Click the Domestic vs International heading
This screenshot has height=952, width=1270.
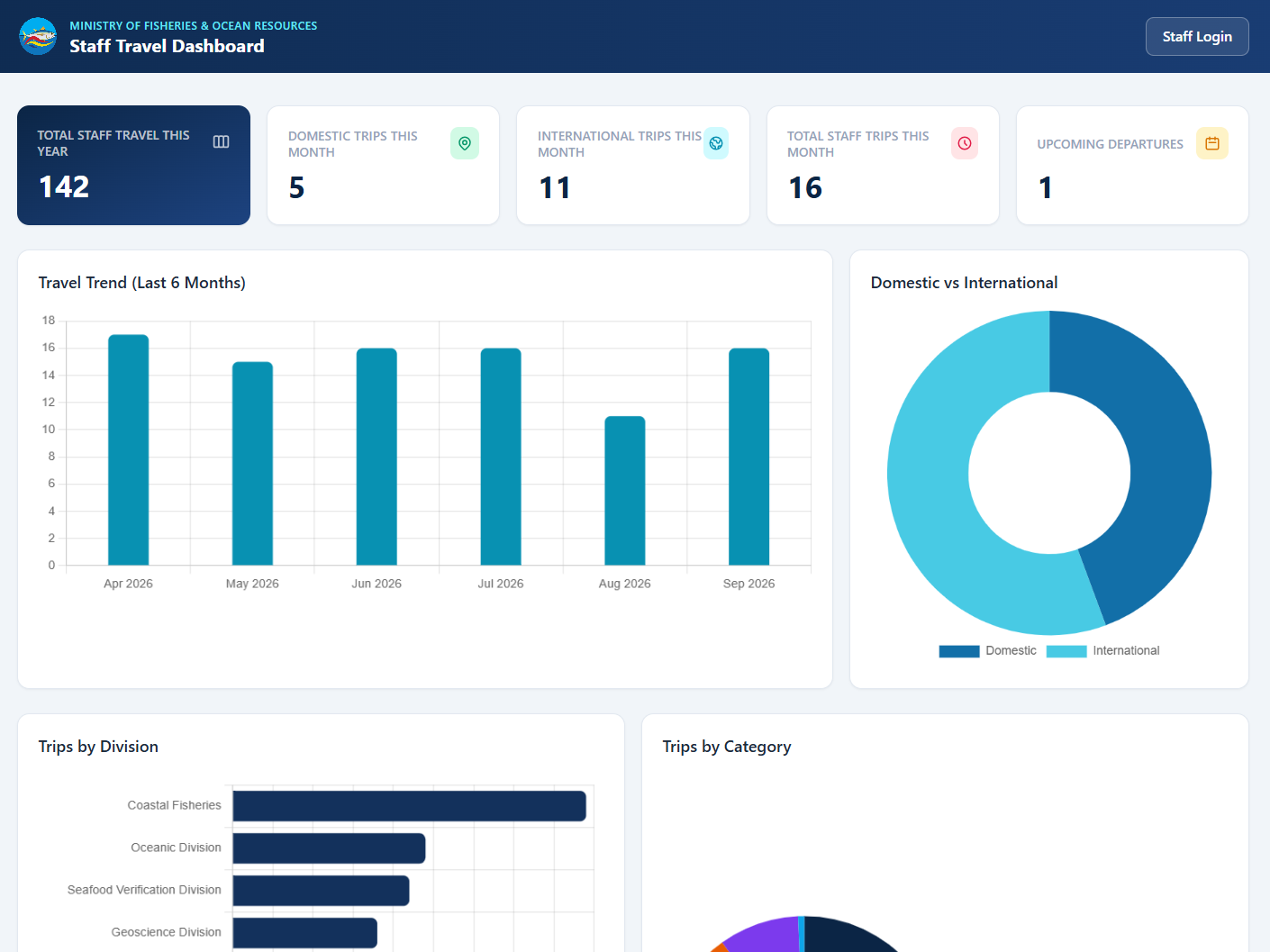click(964, 283)
